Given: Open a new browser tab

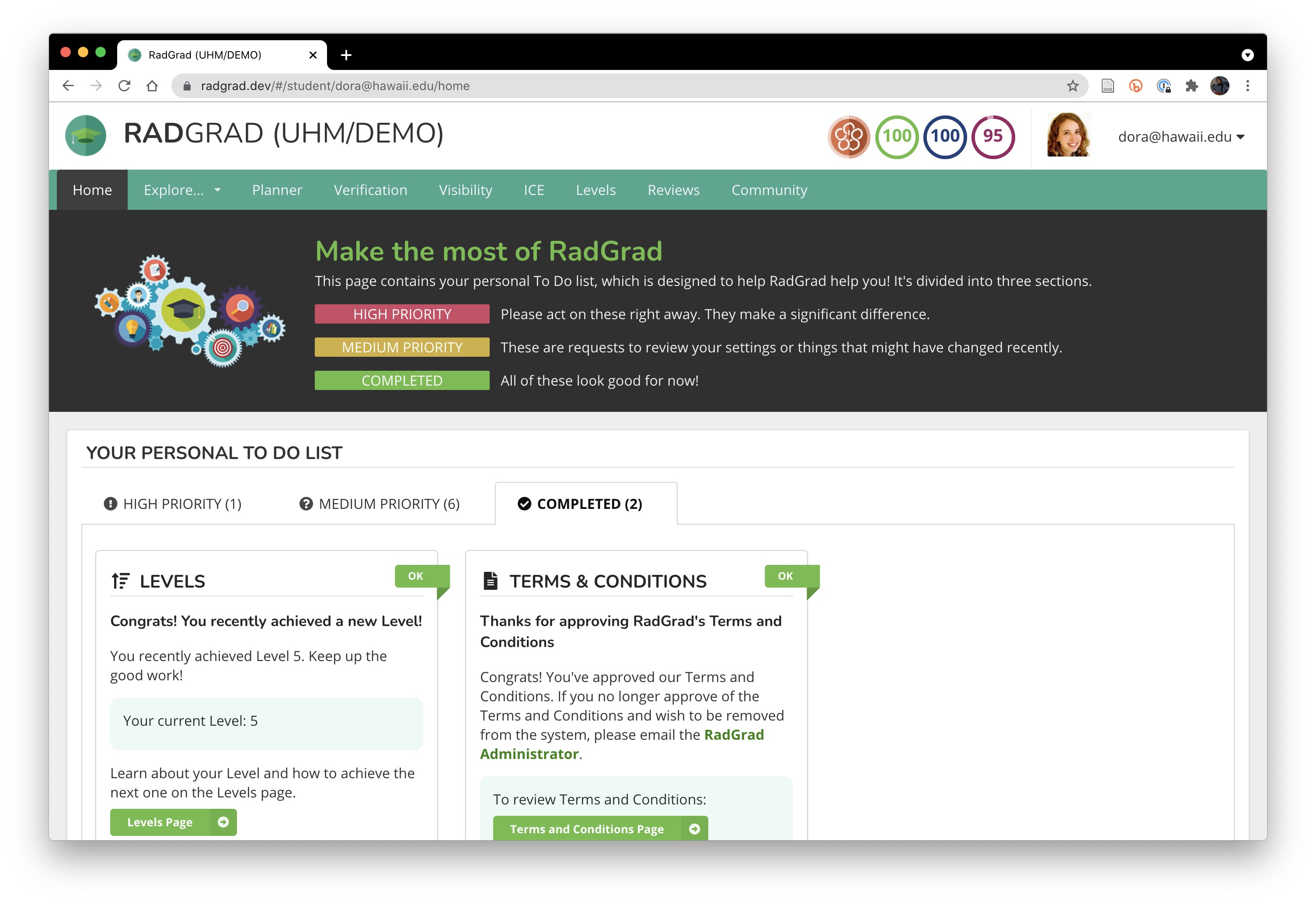Looking at the screenshot, I should (346, 55).
